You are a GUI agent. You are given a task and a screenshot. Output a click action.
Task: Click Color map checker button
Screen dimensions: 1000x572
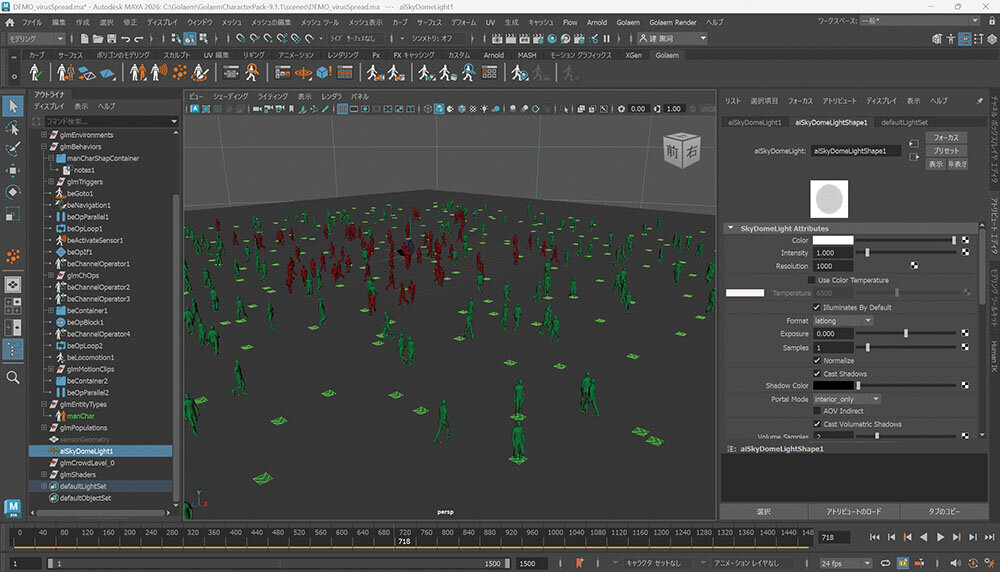tap(965, 240)
